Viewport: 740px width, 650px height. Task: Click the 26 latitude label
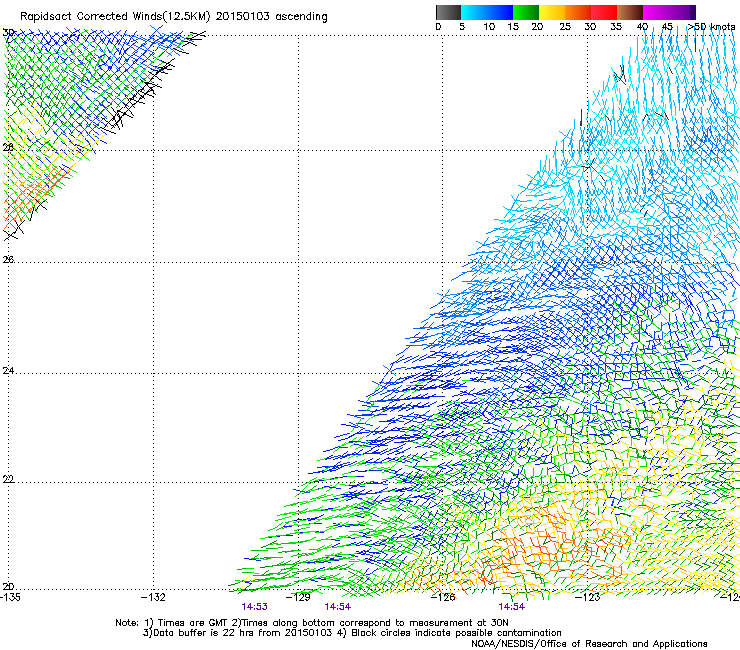(x=8, y=259)
